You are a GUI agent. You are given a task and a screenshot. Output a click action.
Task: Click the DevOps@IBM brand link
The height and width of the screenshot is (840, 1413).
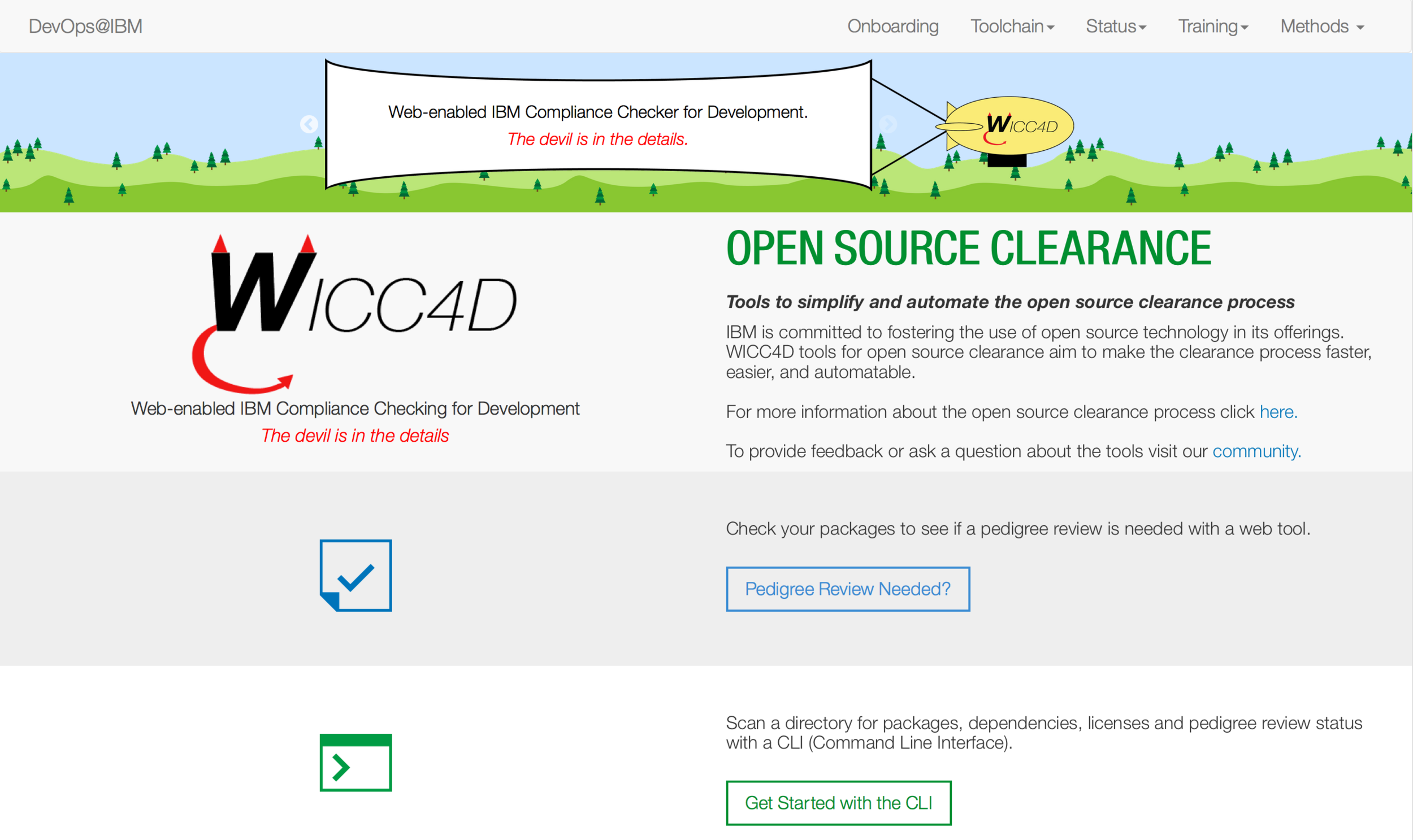tap(85, 26)
